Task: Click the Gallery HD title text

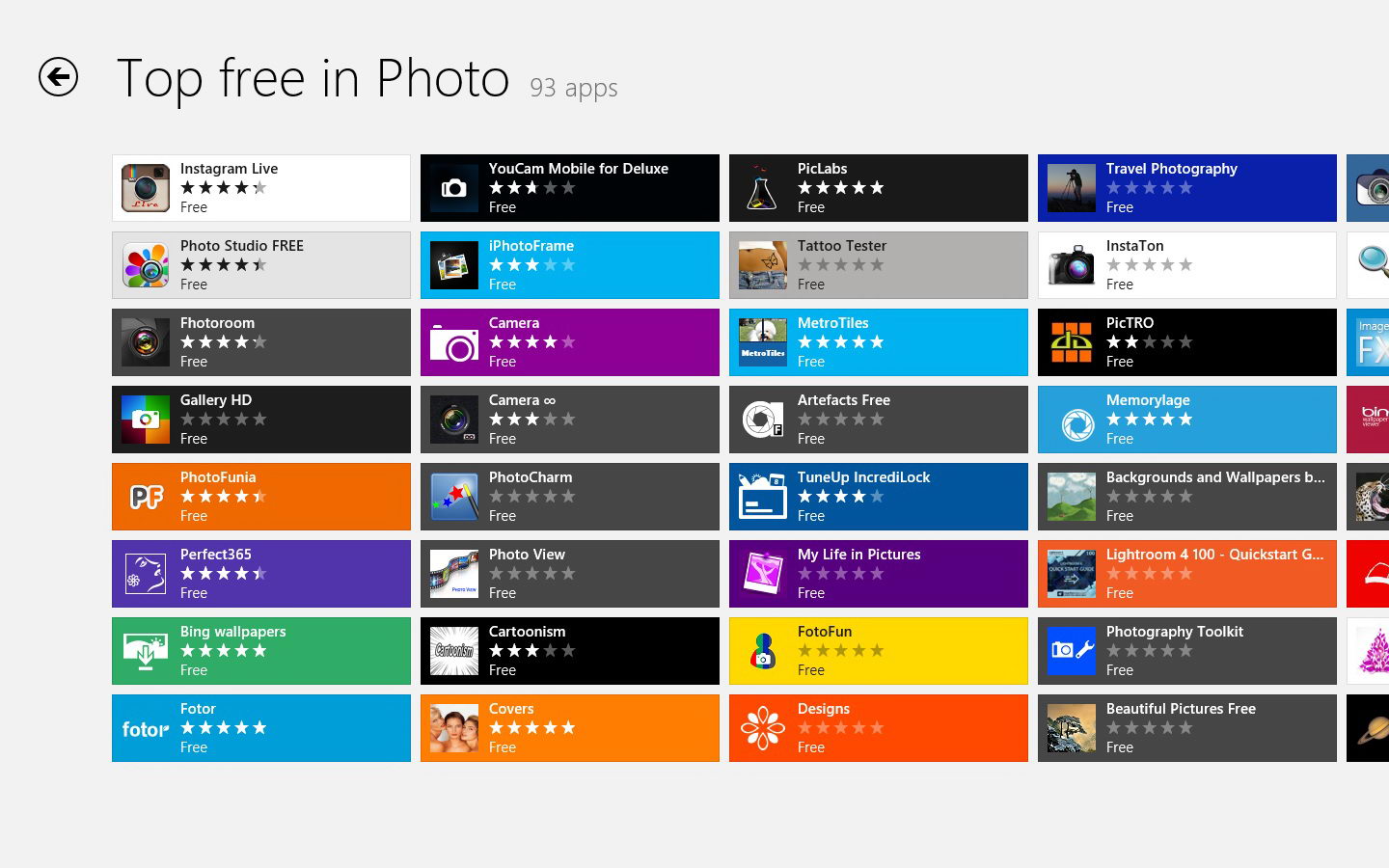Action: tap(215, 400)
